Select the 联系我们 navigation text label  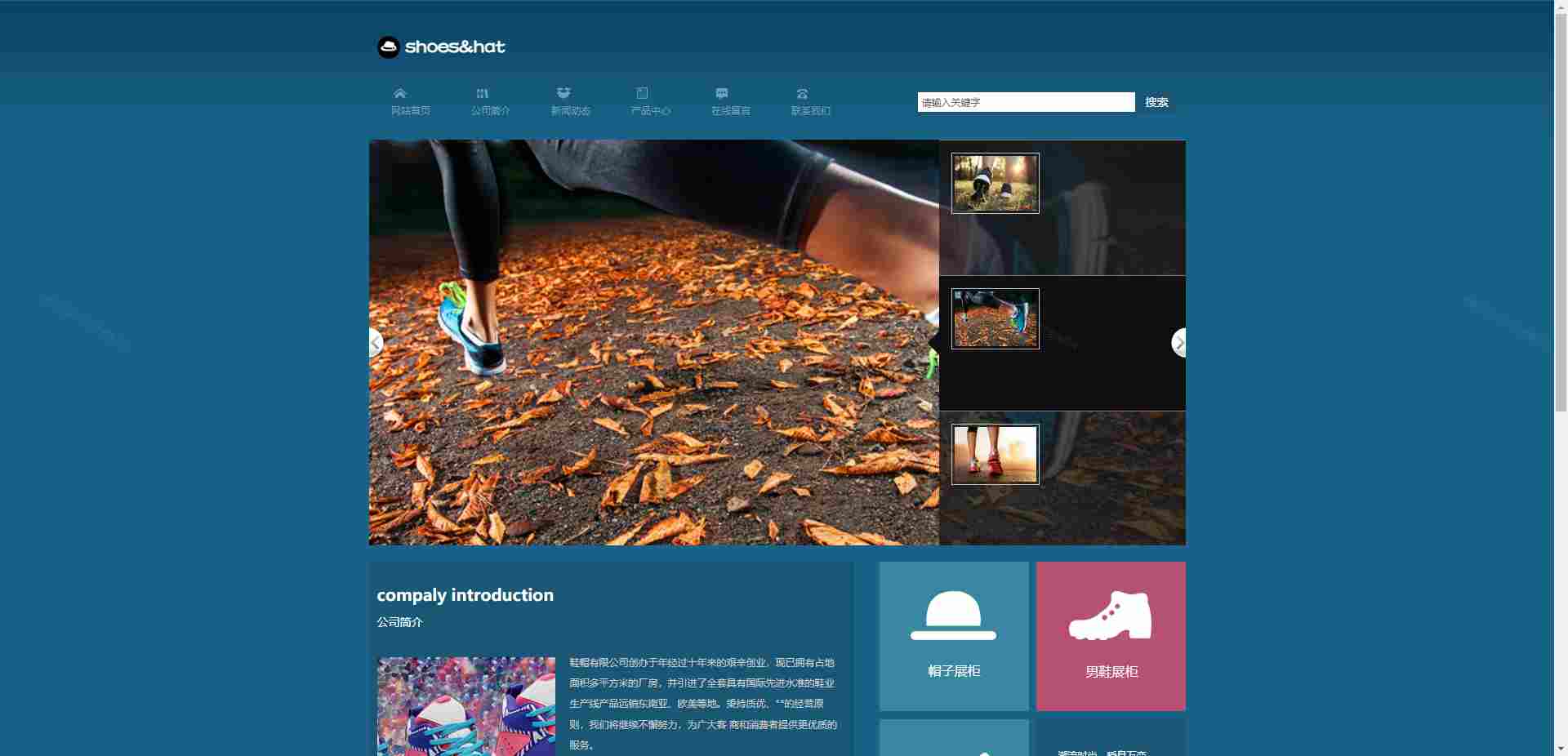click(x=810, y=111)
